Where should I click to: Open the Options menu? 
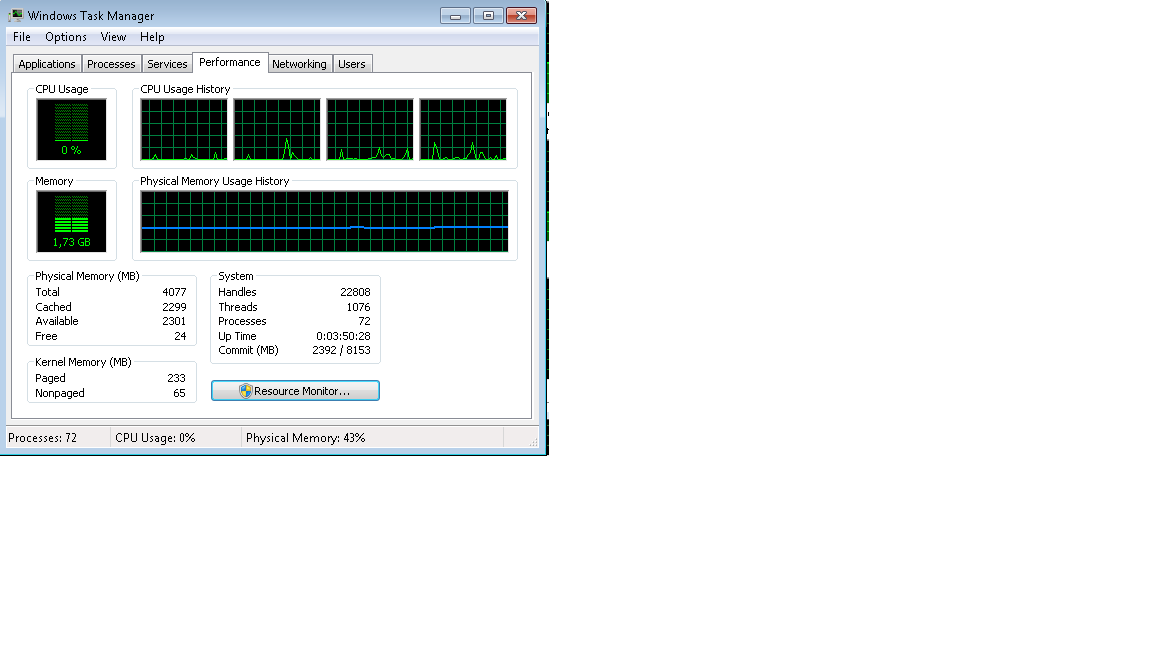65,37
